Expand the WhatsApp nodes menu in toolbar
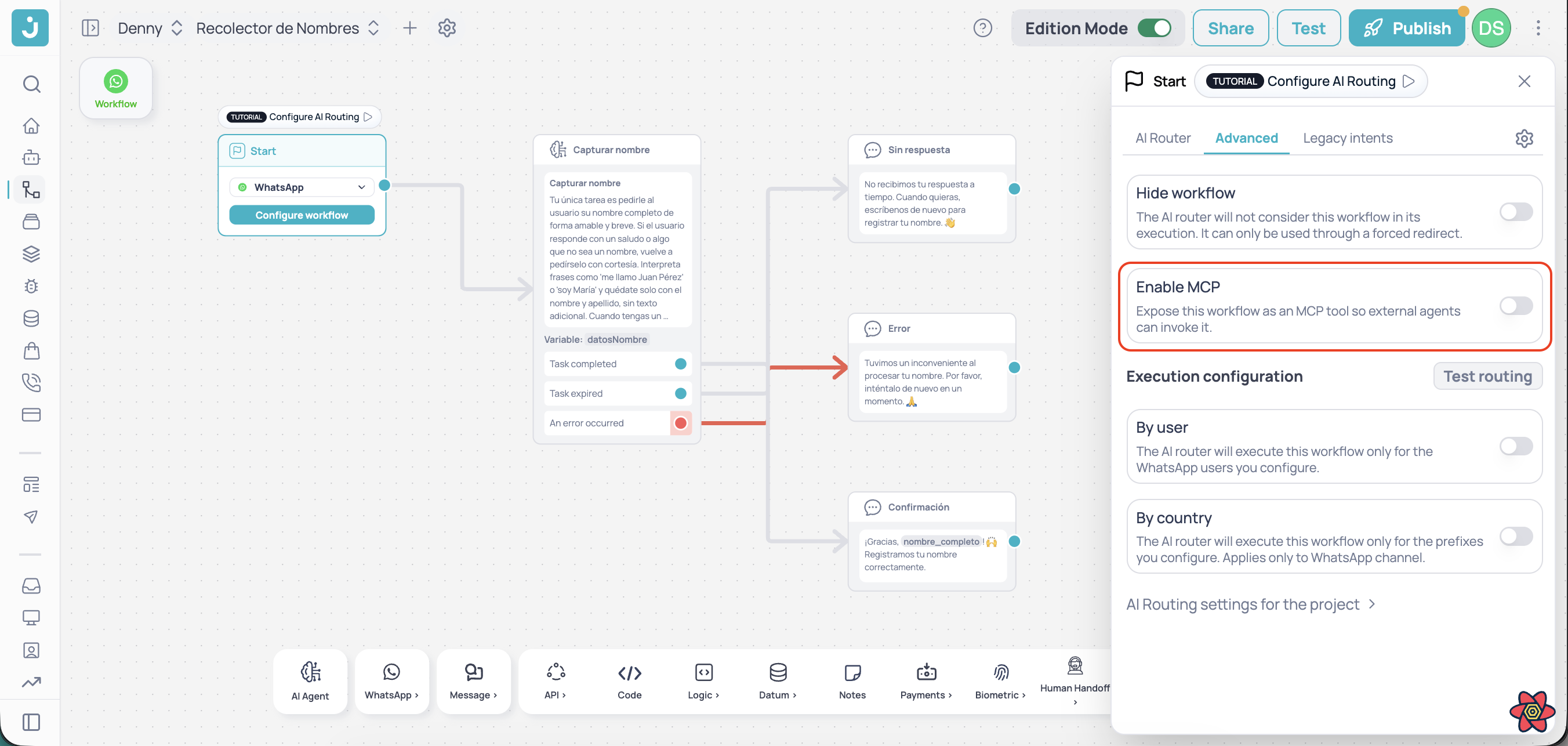Image resolution: width=1568 pixels, height=746 pixels. coord(391,682)
